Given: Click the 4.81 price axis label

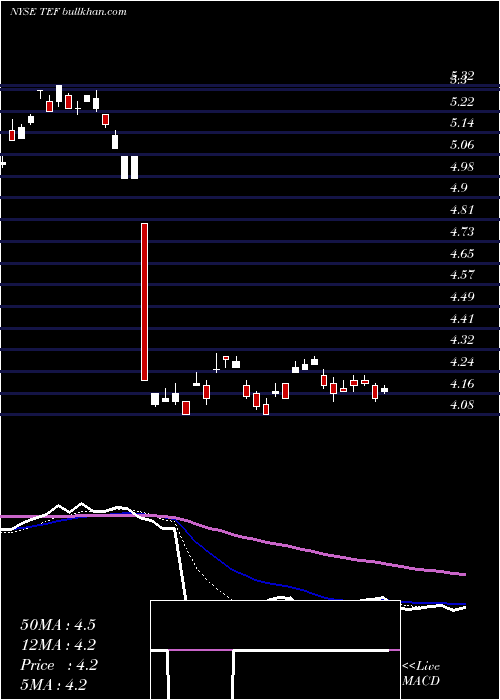Looking at the screenshot, I should click(462, 210).
